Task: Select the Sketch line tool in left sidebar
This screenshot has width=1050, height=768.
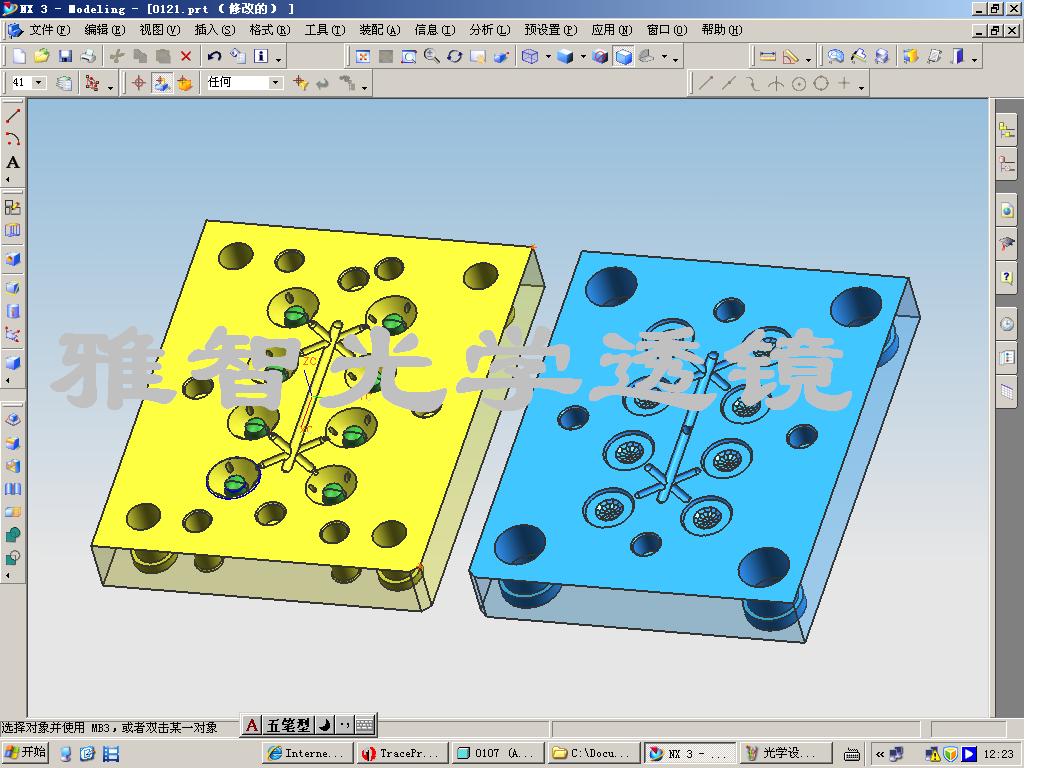Action: 13,117
